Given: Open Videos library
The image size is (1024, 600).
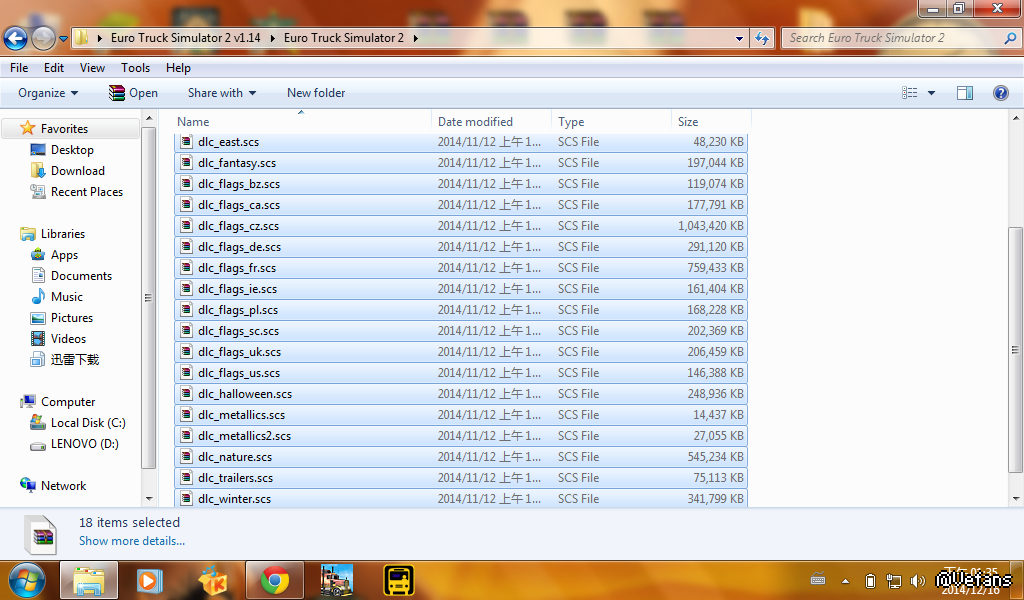Looking at the screenshot, I should pyautogui.click(x=68, y=338).
